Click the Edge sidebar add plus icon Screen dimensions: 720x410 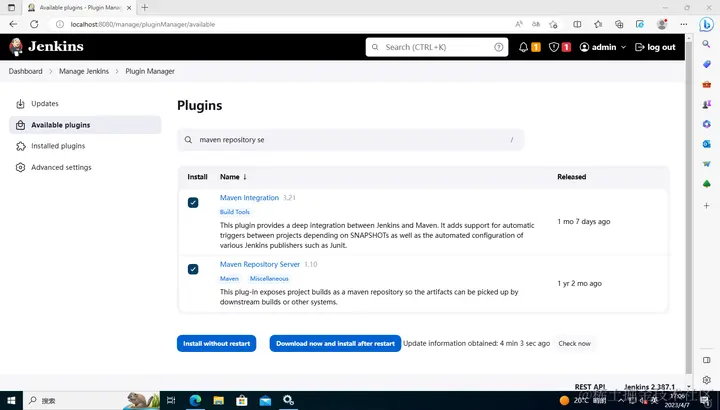coord(707,206)
